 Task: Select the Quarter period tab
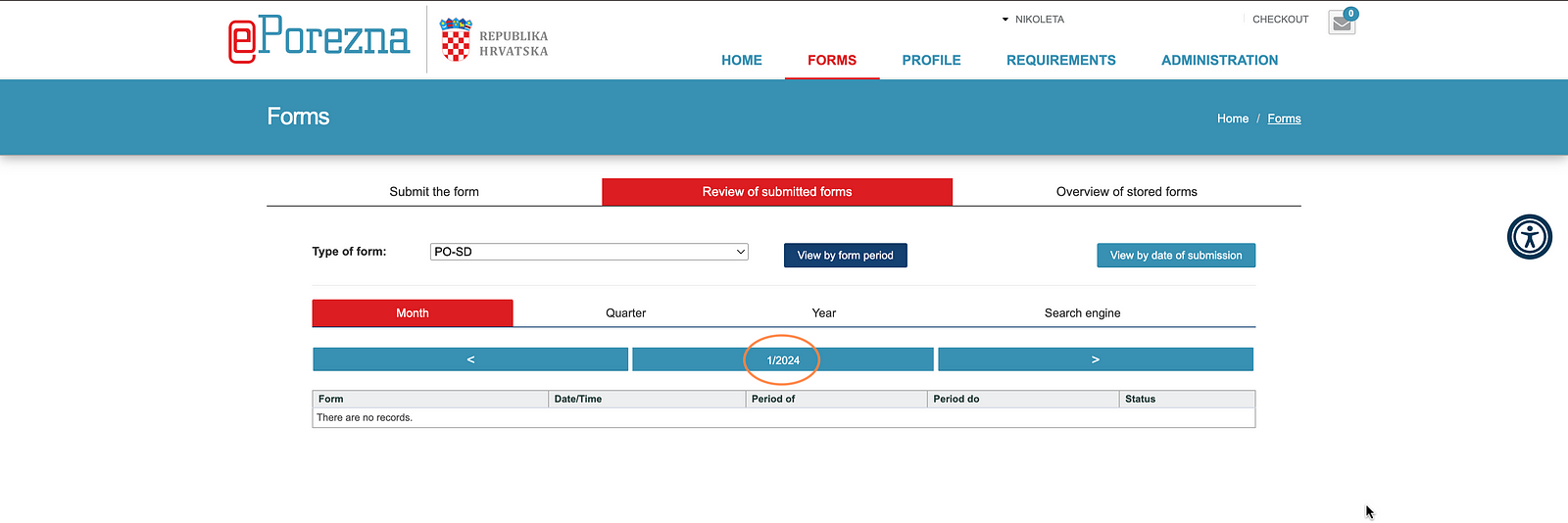click(625, 313)
